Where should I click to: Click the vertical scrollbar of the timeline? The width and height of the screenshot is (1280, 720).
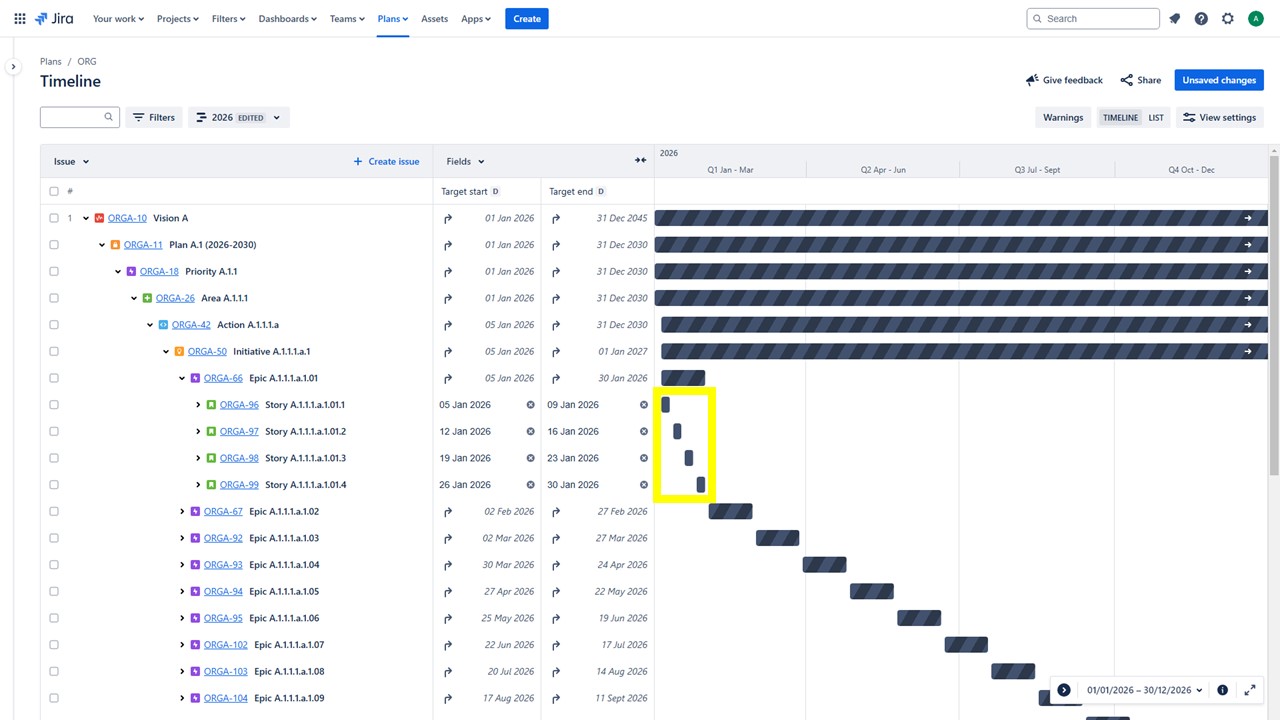[1274, 315]
